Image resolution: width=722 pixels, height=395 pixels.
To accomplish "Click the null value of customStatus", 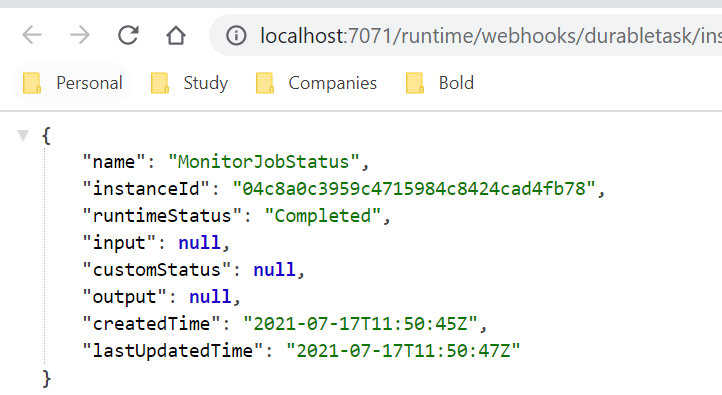I will [x=274, y=270].
